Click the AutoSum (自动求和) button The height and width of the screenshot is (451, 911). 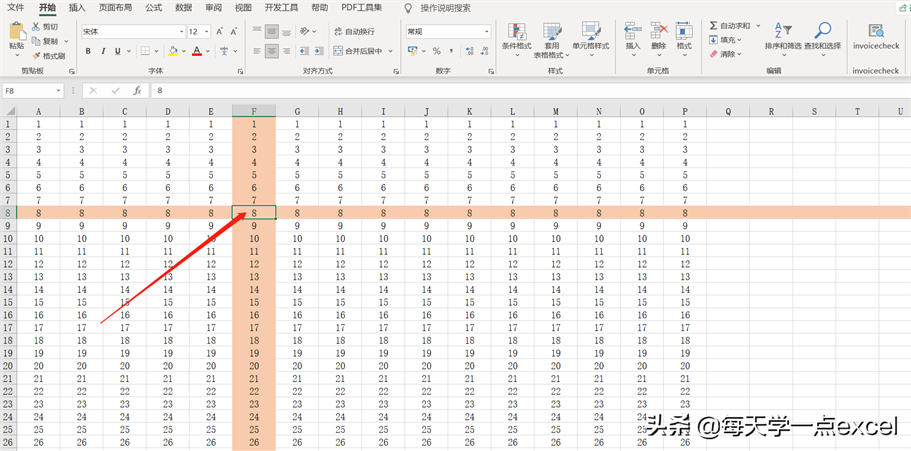[734, 25]
